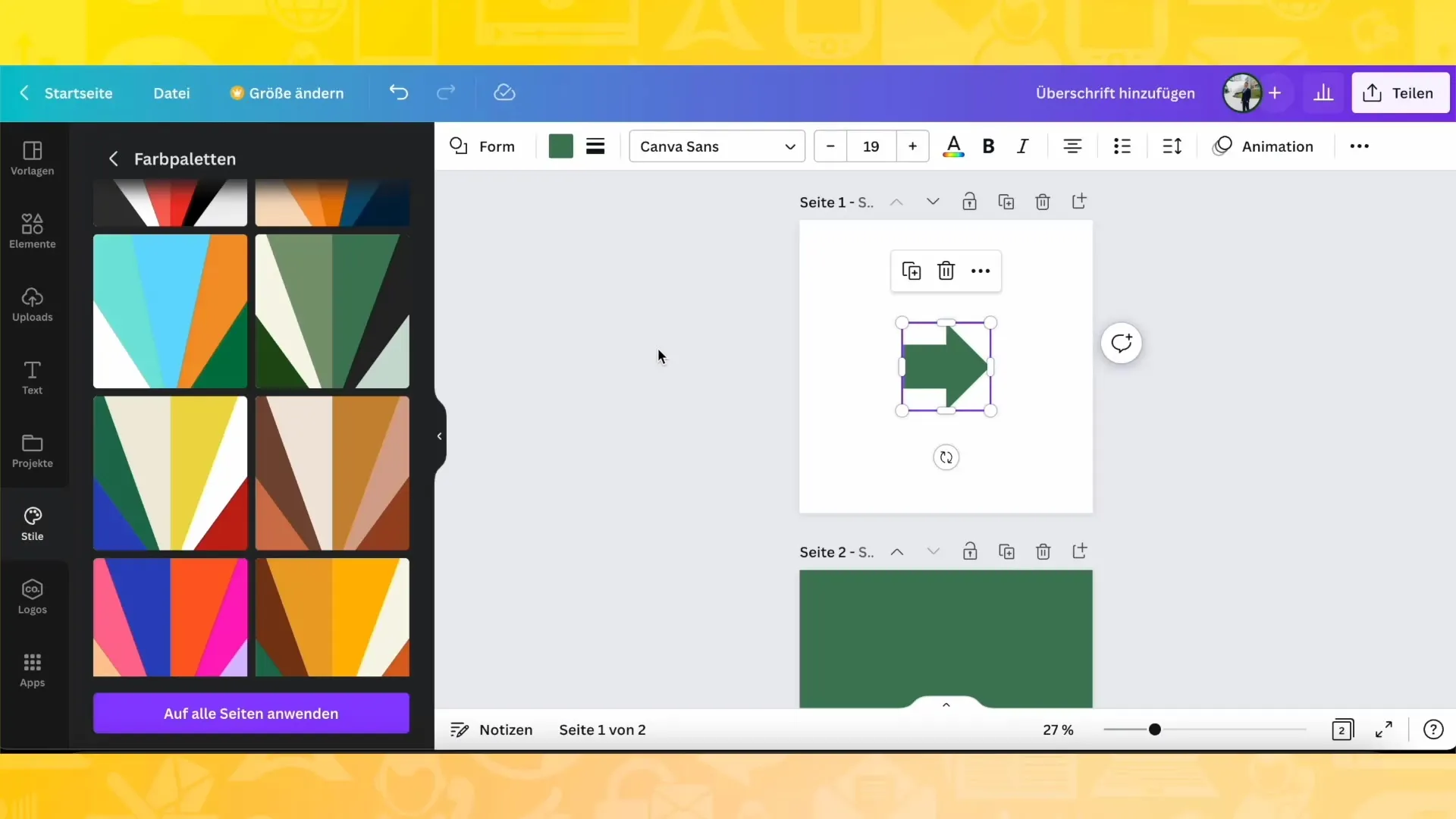Open the Projekte sidebar panel

tap(32, 451)
